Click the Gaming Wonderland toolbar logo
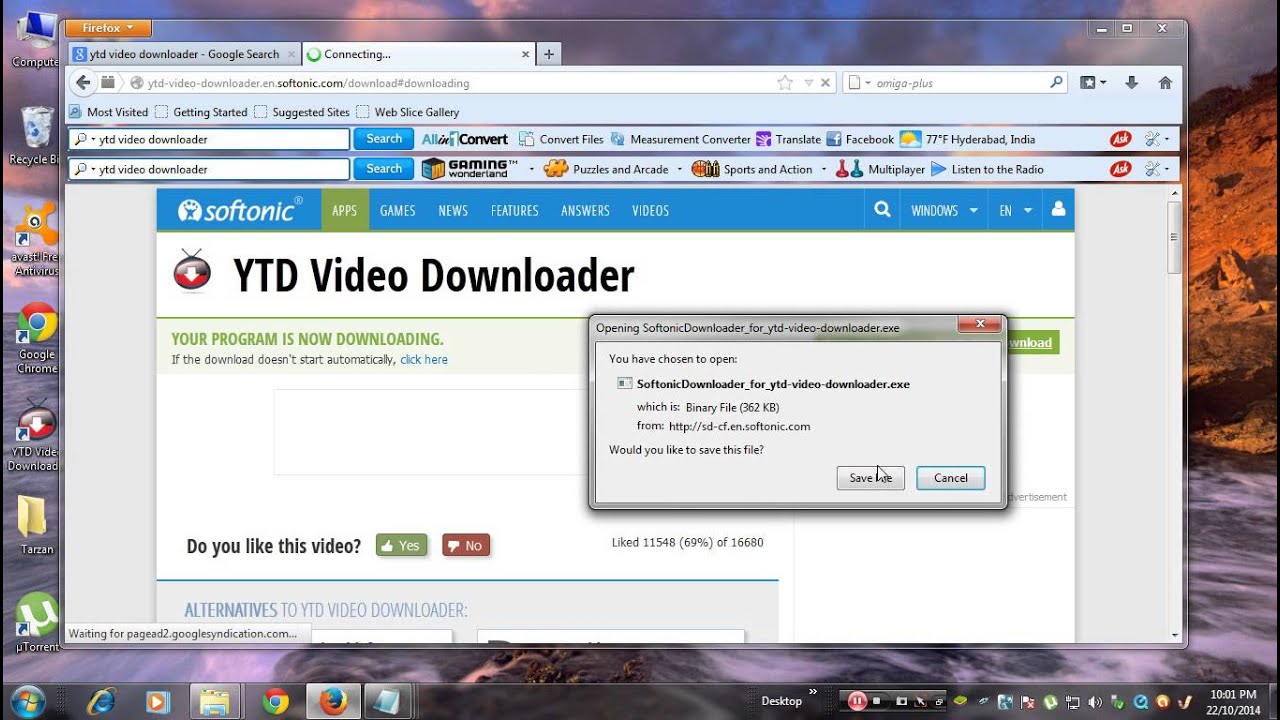The image size is (1280, 720). coord(470,169)
